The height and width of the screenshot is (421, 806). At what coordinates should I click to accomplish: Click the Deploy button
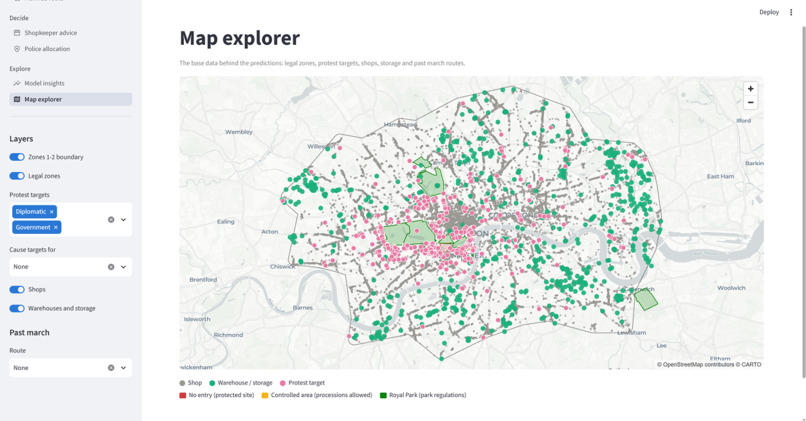[x=769, y=12]
